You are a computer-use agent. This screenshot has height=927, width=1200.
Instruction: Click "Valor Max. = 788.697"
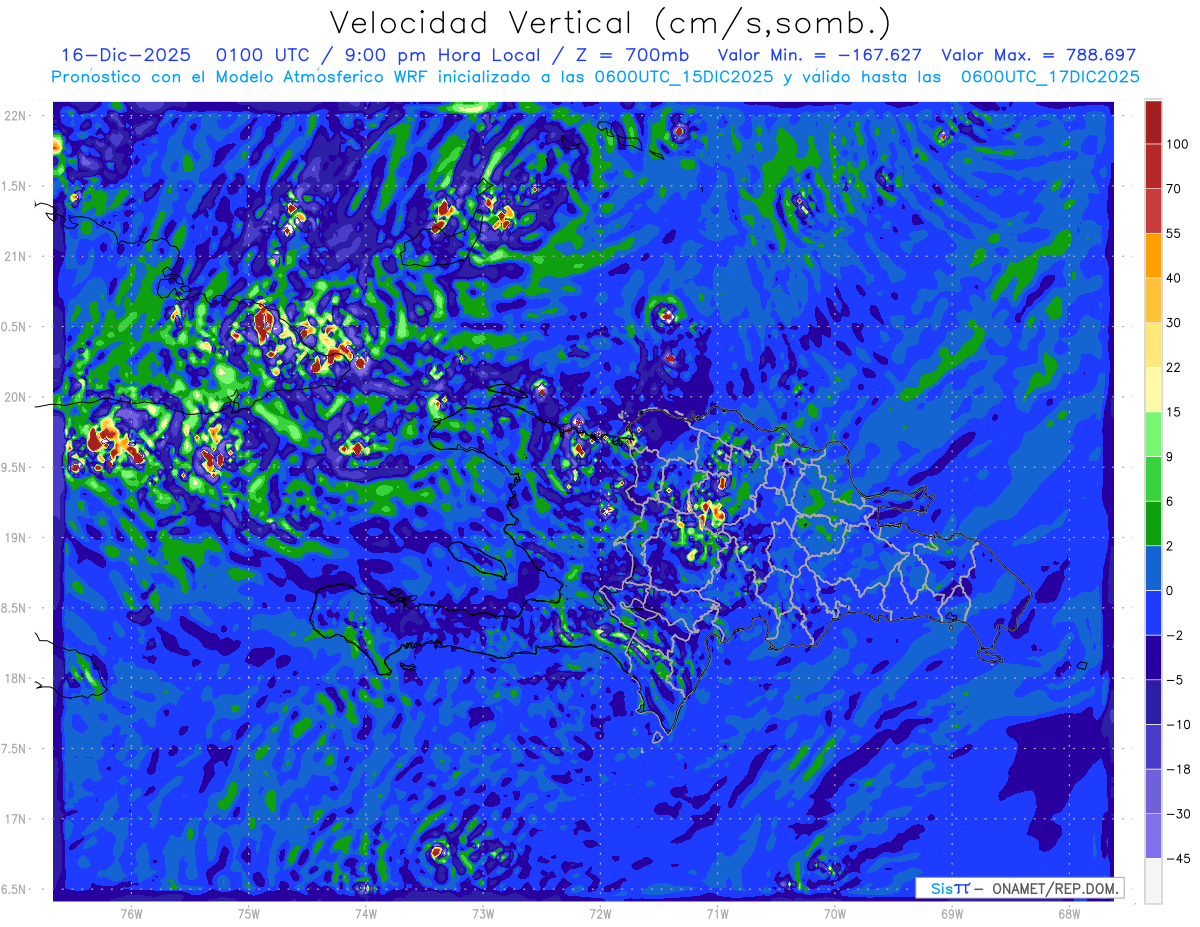[1039, 55]
